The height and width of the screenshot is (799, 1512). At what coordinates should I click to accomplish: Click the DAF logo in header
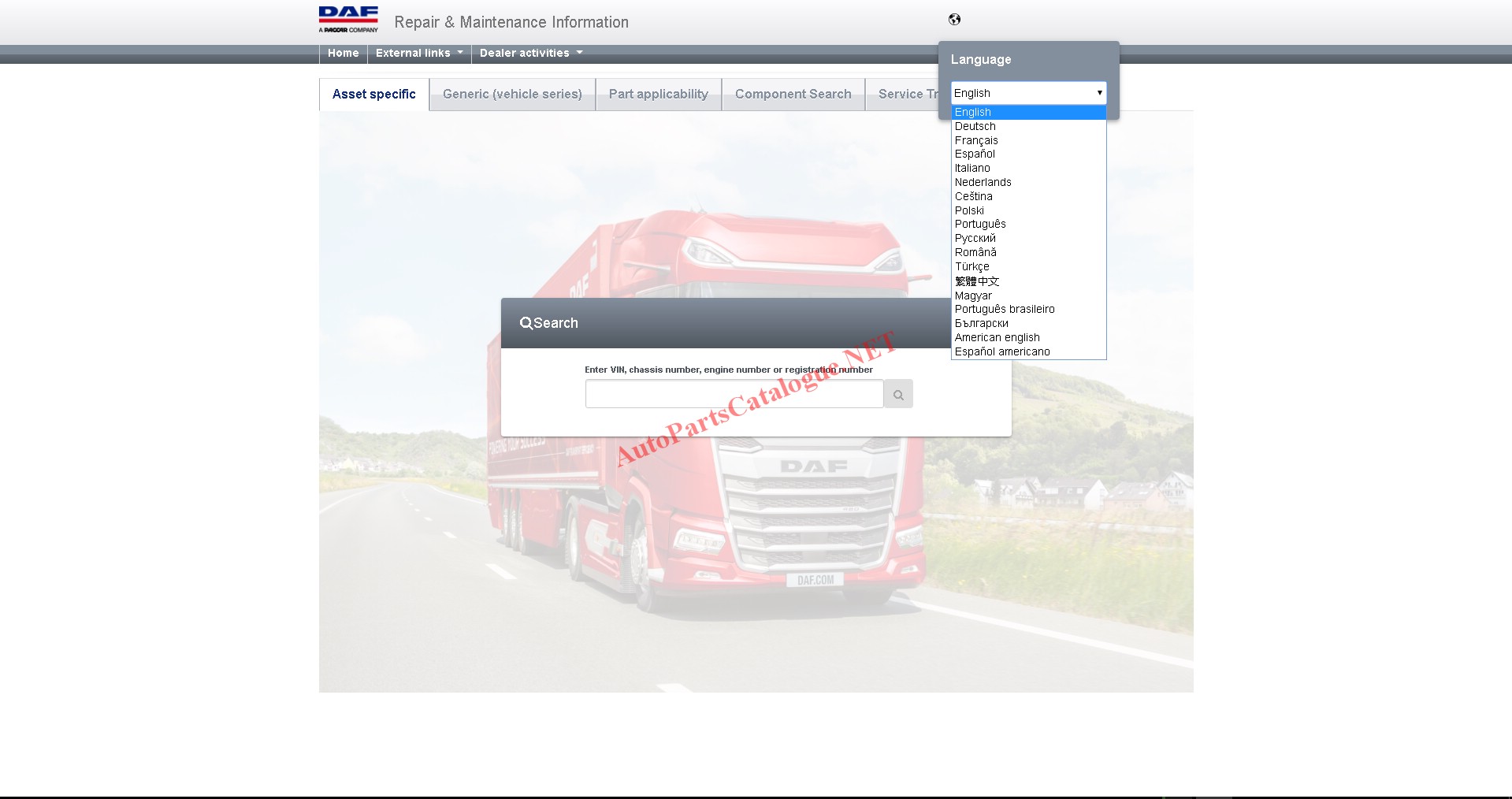tap(348, 19)
